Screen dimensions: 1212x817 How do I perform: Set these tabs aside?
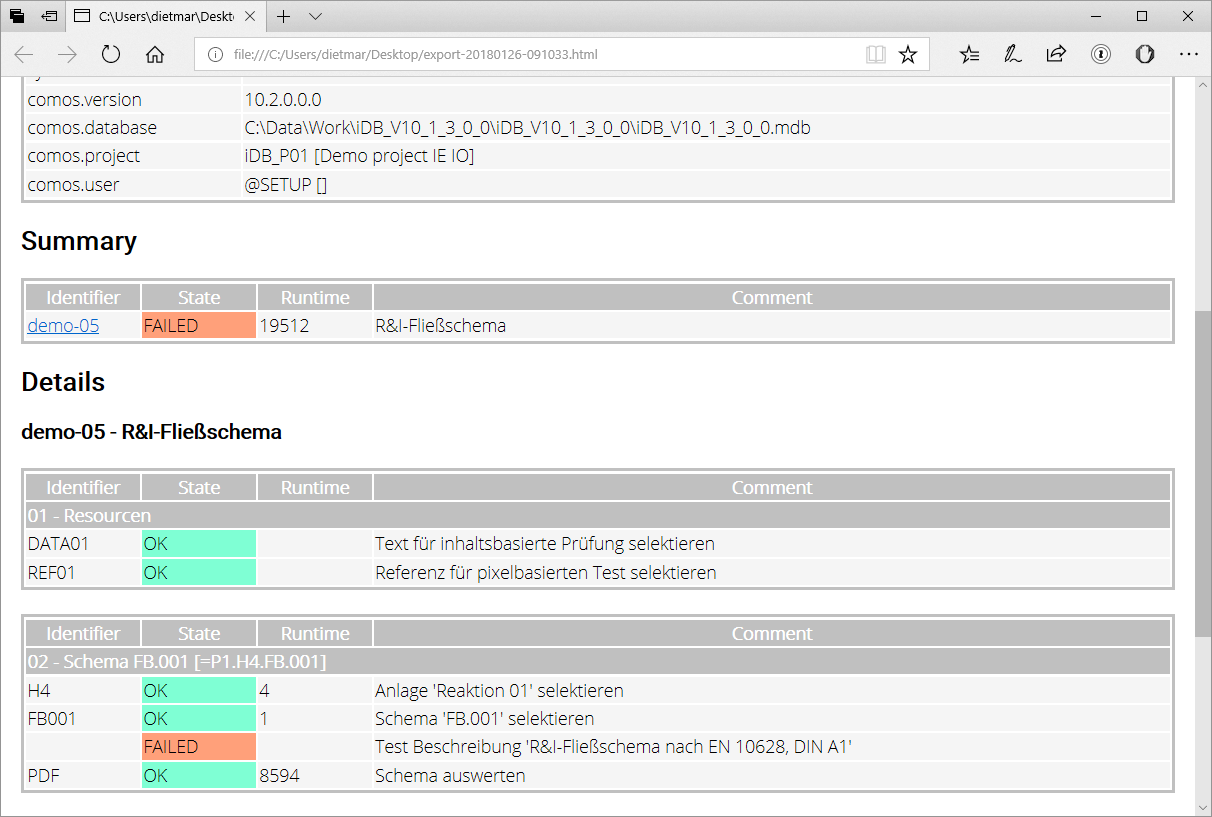coord(50,16)
